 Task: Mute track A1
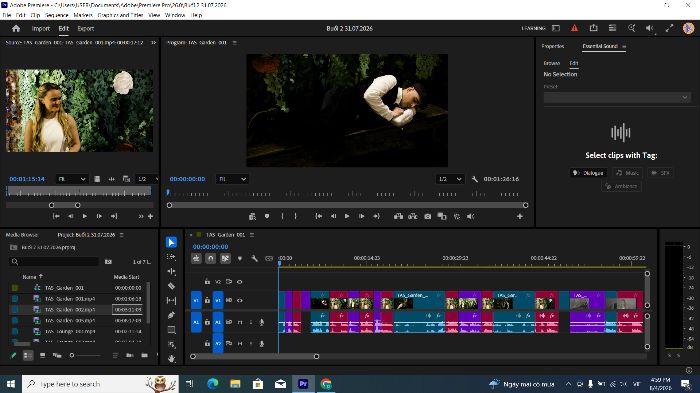(240, 322)
